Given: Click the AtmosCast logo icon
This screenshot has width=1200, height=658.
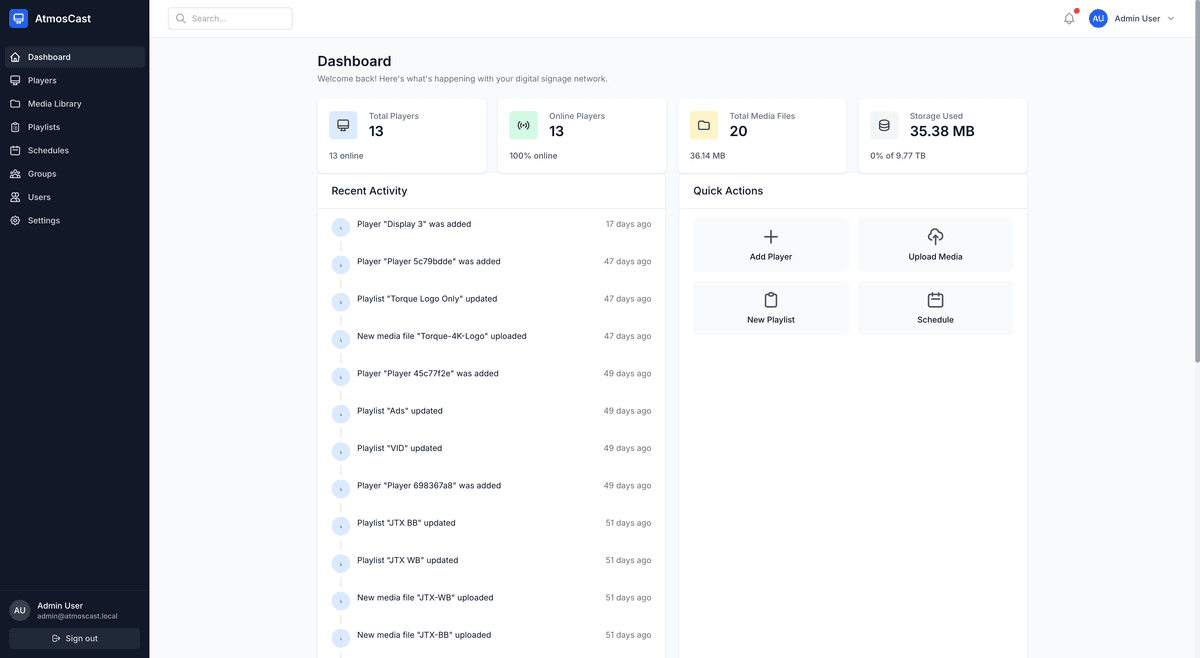Looking at the screenshot, I should 18,18.
